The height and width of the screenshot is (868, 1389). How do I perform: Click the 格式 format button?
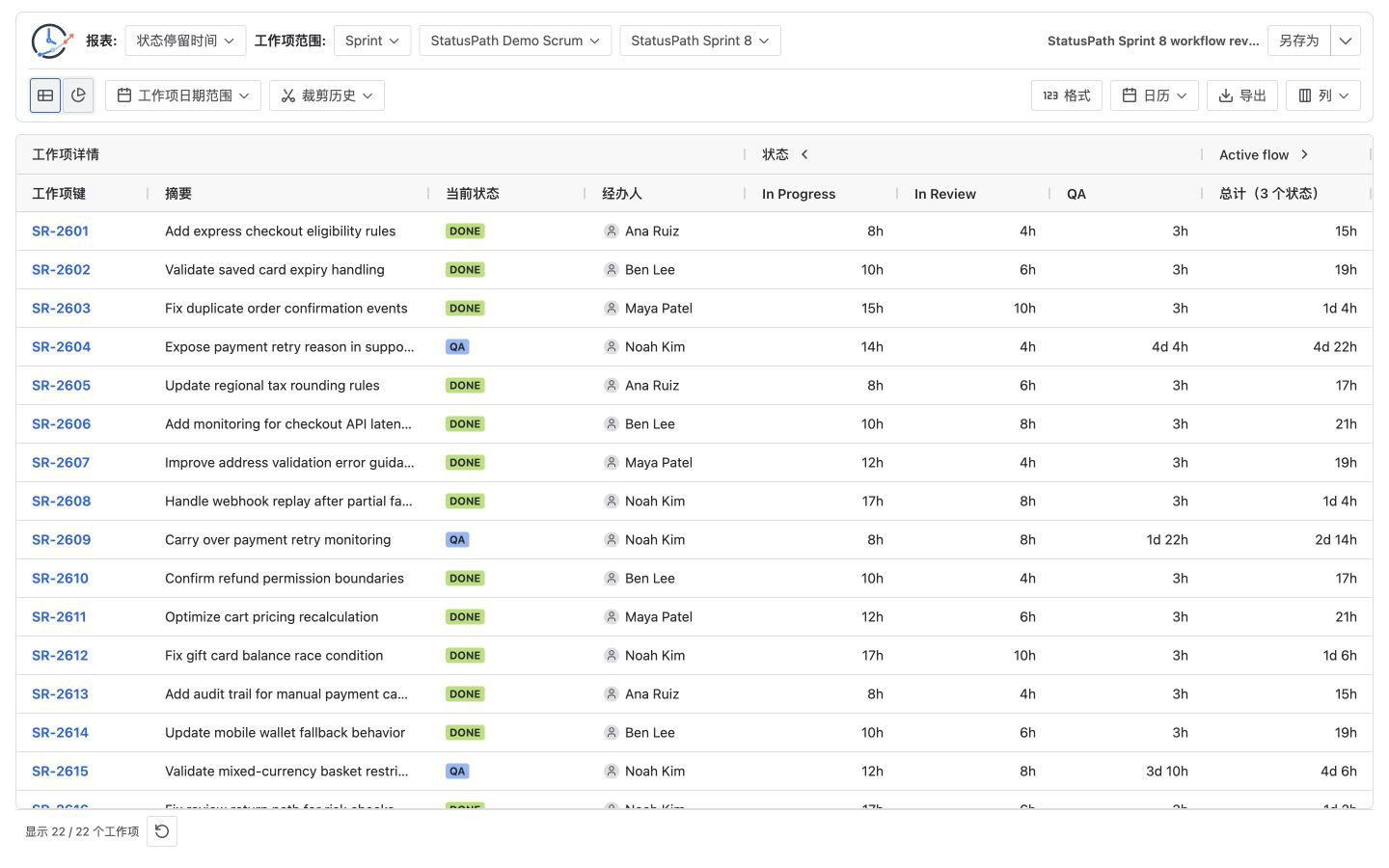(x=1067, y=95)
